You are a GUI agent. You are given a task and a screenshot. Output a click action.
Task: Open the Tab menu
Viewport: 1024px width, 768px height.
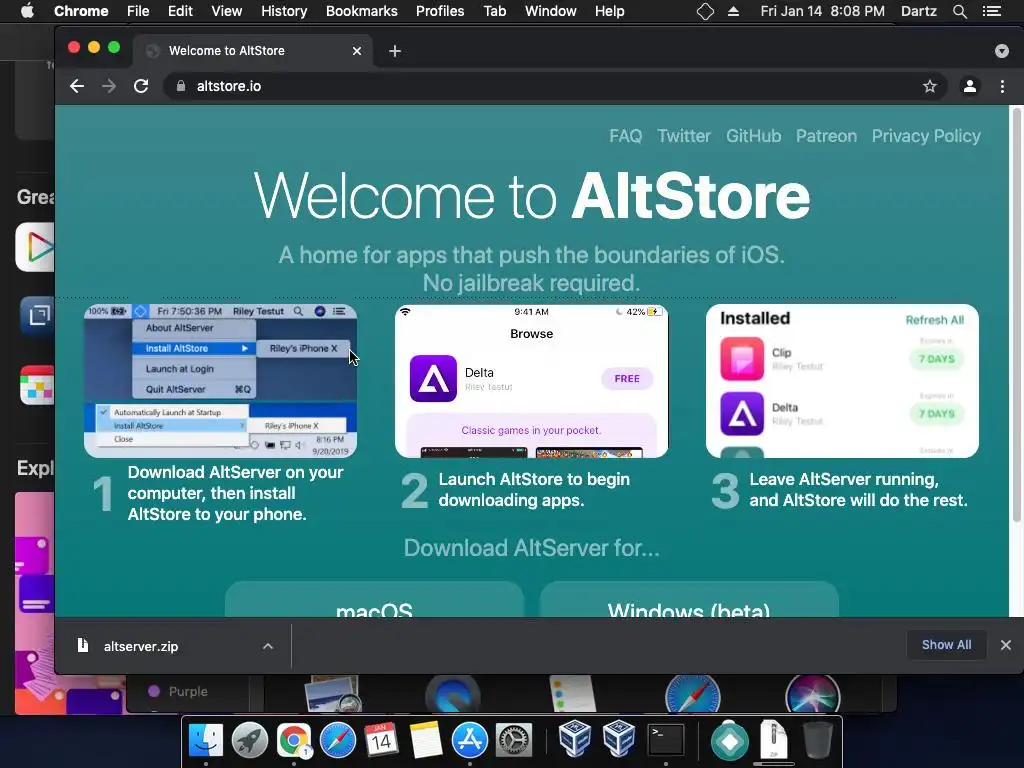494,11
